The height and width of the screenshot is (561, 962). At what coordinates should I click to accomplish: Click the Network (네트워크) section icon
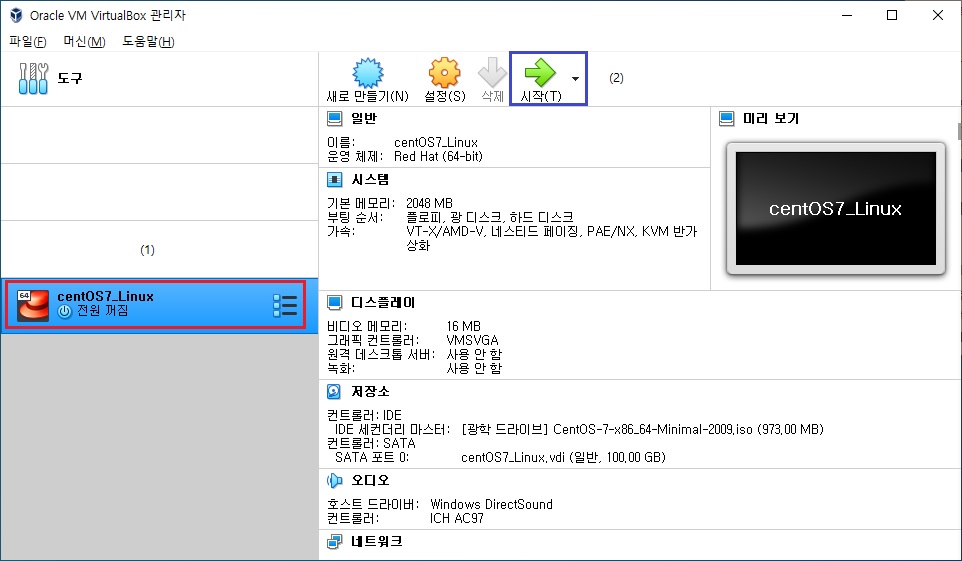point(334,541)
